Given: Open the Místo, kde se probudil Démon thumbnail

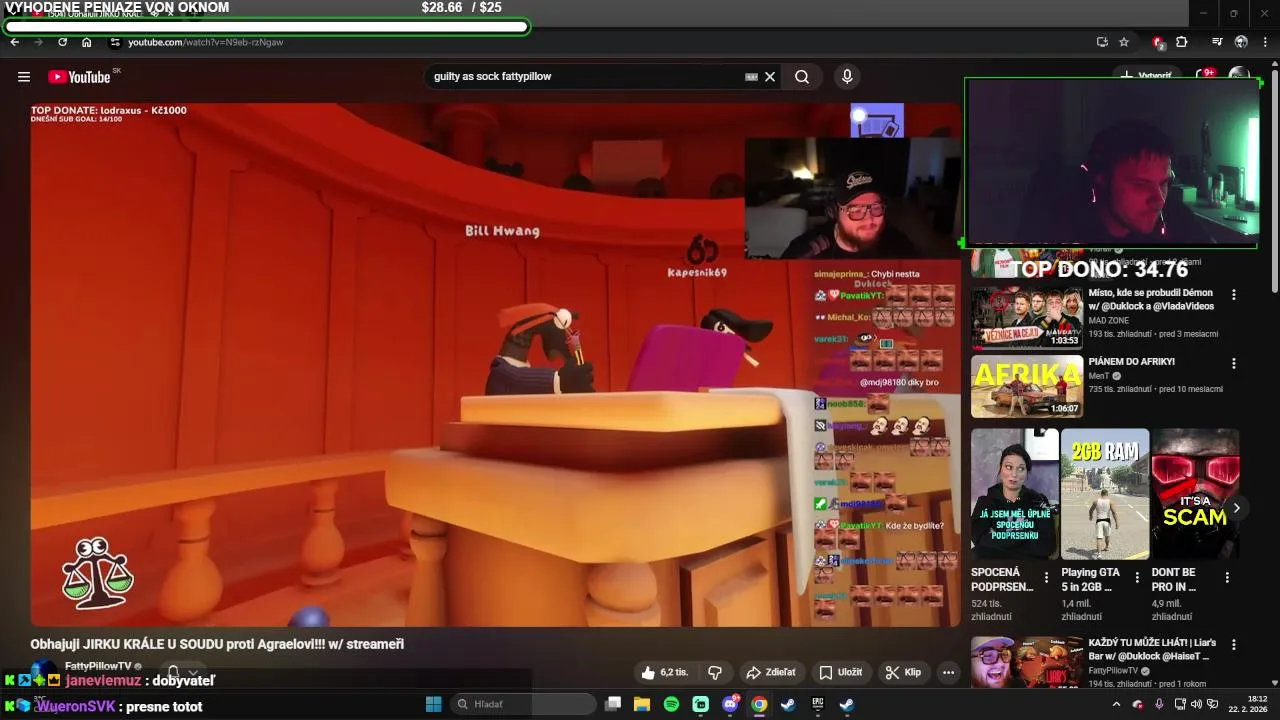Looking at the screenshot, I should tap(1027, 318).
